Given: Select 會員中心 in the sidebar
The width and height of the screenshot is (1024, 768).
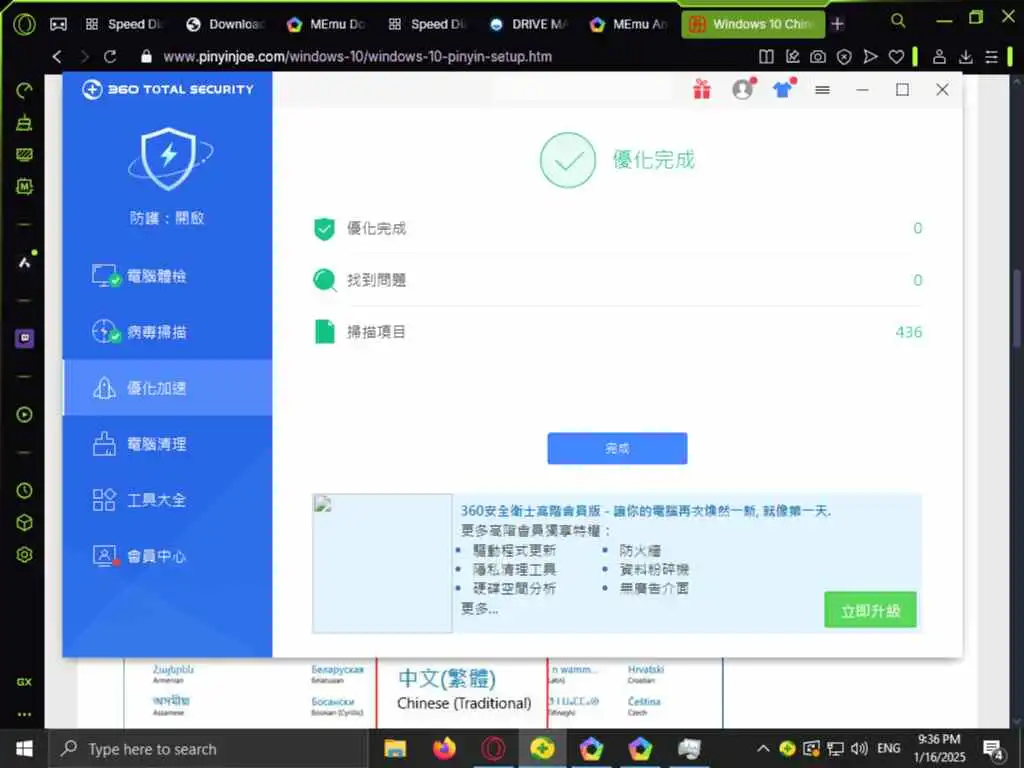Looking at the screenshot, I should pos(167,556).
